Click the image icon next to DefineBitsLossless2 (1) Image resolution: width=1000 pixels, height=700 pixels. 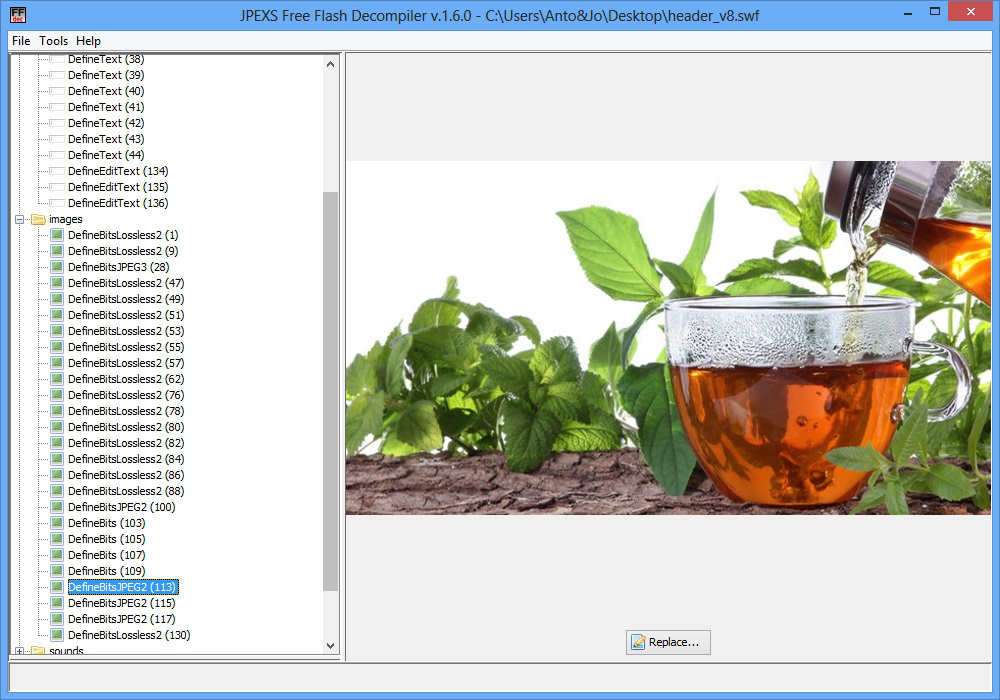coord(57,235)
